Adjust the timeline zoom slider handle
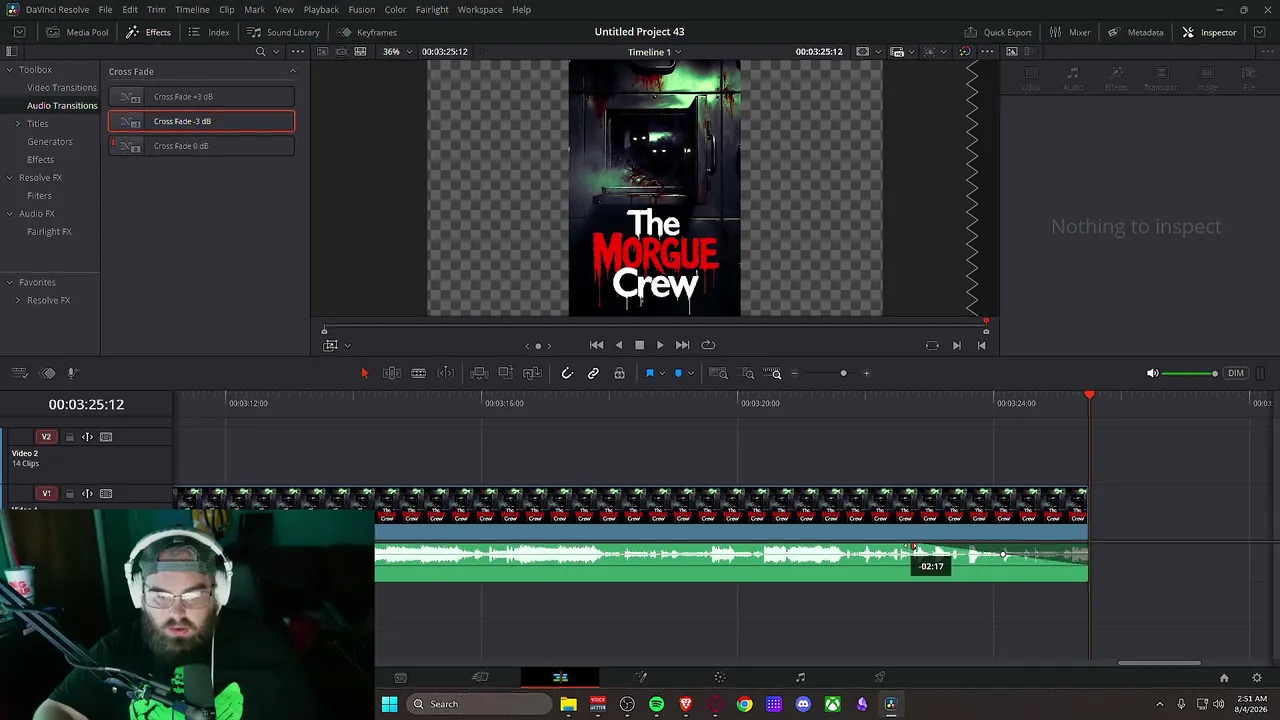 843,373
